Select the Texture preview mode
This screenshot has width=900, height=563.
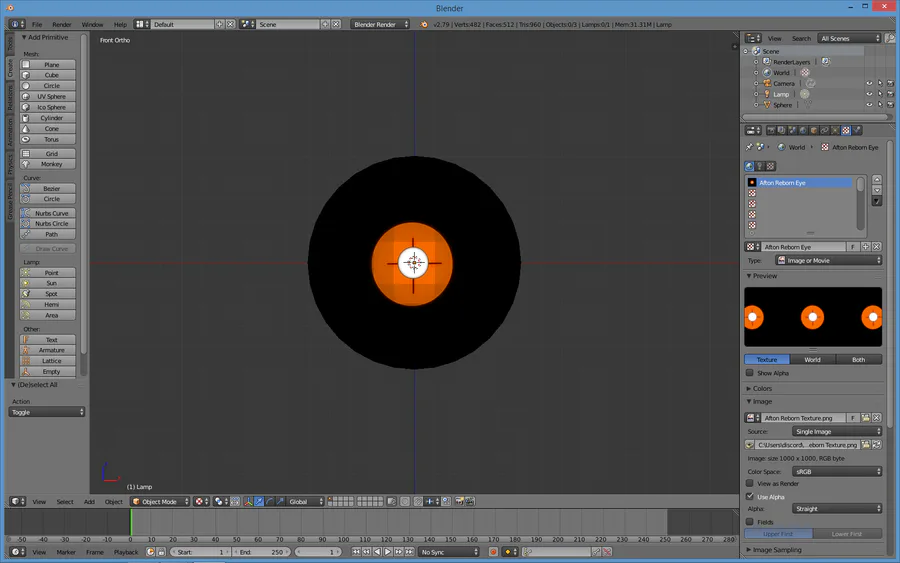(x=767, y=360)
